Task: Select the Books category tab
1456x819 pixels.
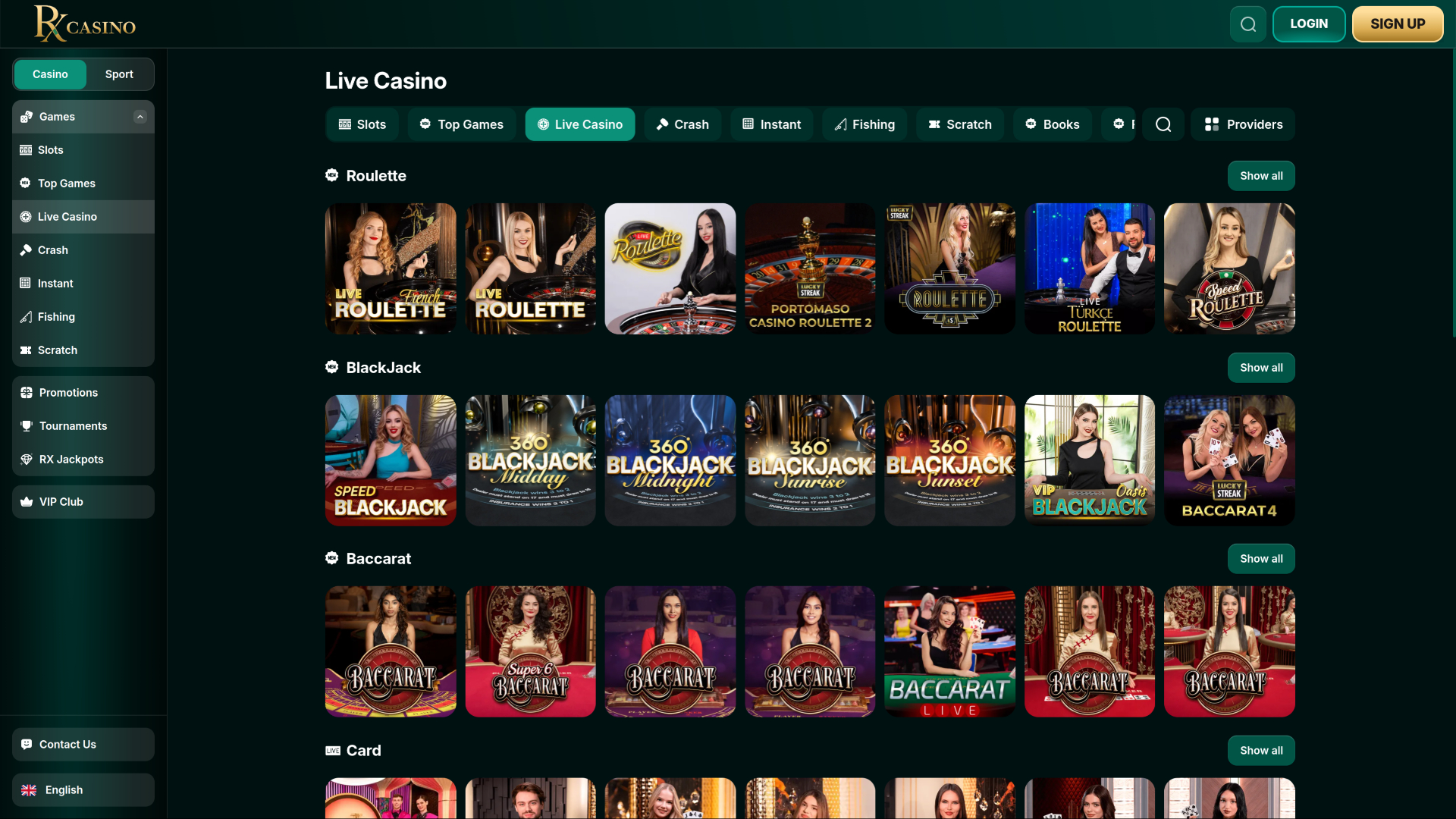Action: 1051,124
